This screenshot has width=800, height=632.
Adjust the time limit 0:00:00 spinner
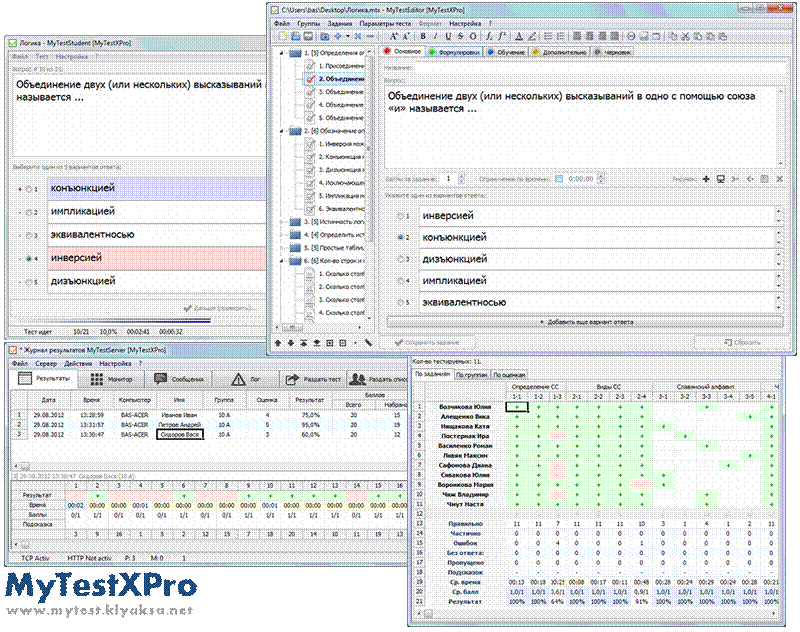[x=601, y=179]
